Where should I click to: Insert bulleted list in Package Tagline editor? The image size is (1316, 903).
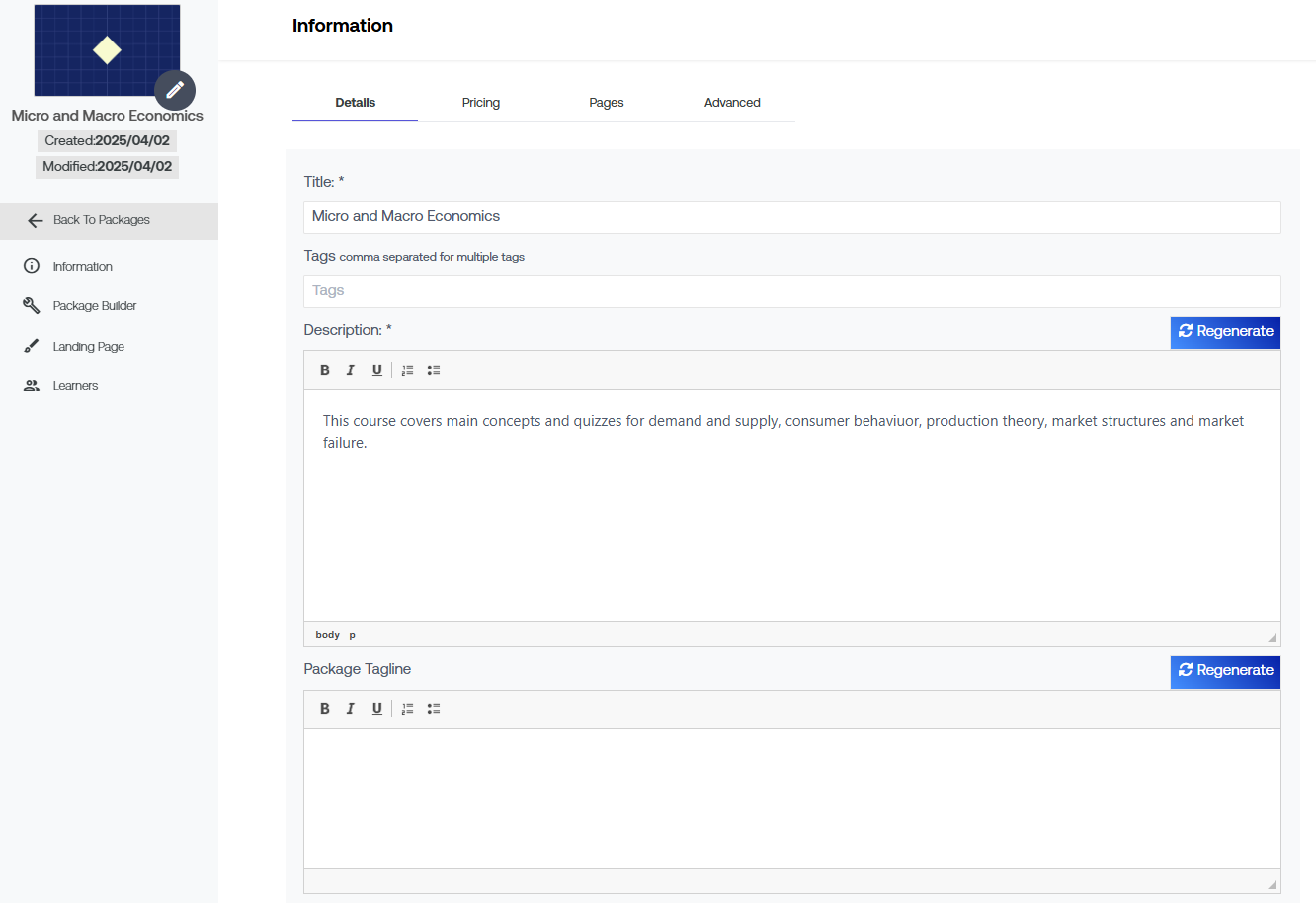tap(434, 709)
